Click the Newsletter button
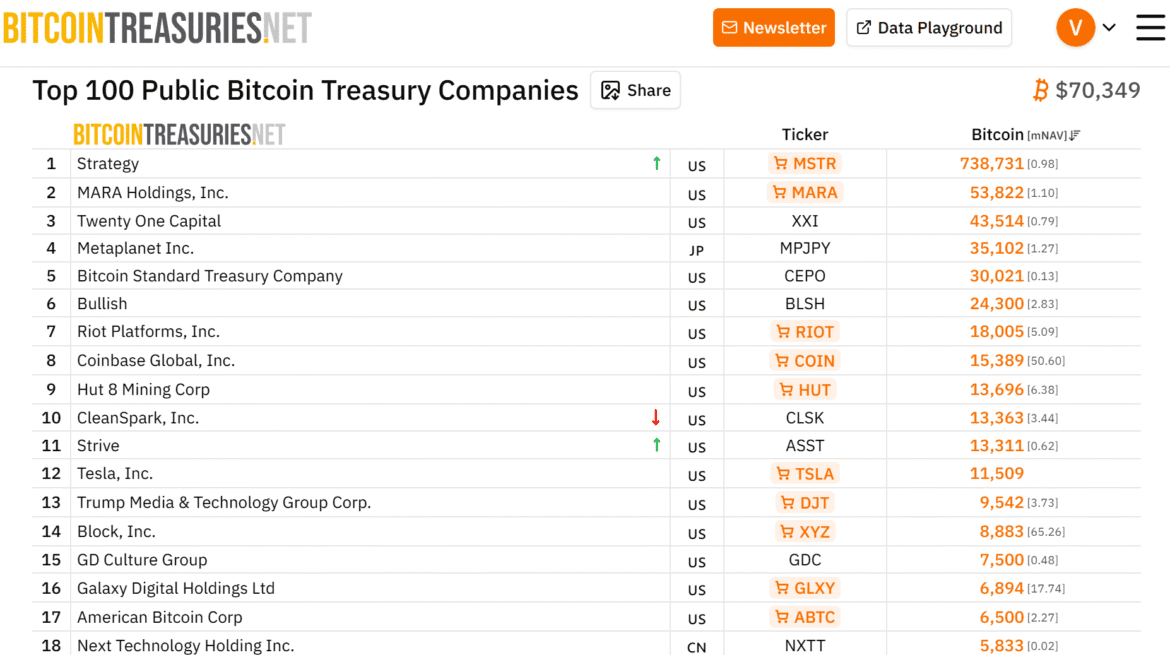The height and width of the screenshot is (655, 1170). click(x=774, y=27)
